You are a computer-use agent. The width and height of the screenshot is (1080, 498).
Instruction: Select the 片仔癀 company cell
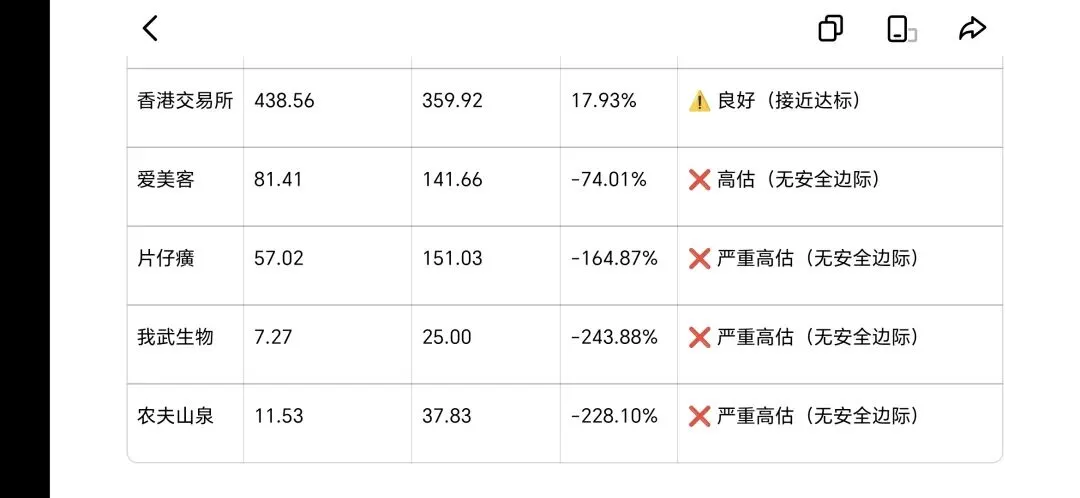point(185,265)
